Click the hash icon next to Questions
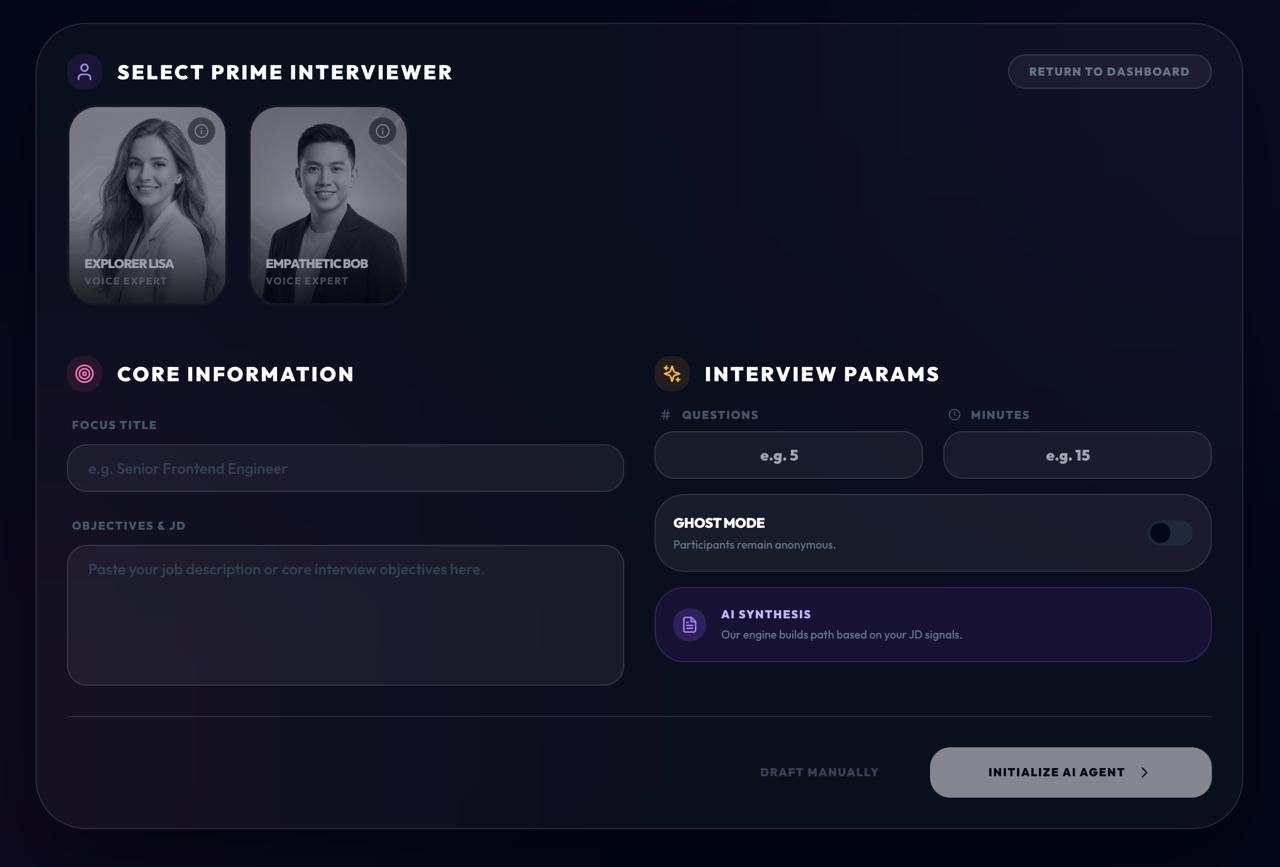 tap(666, 415)
